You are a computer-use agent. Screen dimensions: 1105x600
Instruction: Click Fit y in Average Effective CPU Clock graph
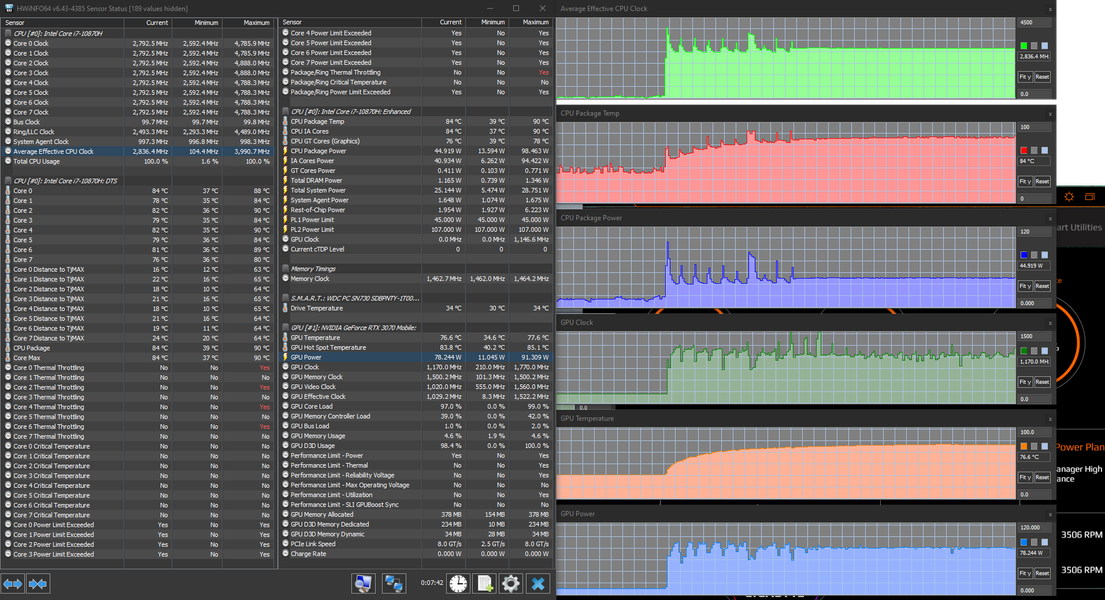tap(1025, 77)
